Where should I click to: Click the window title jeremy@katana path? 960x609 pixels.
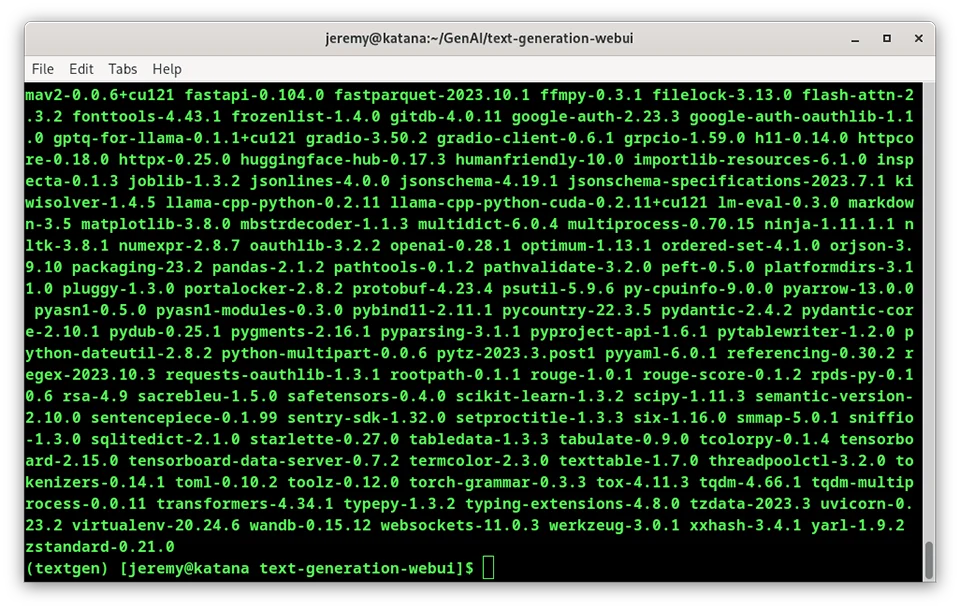click(479, 39)
